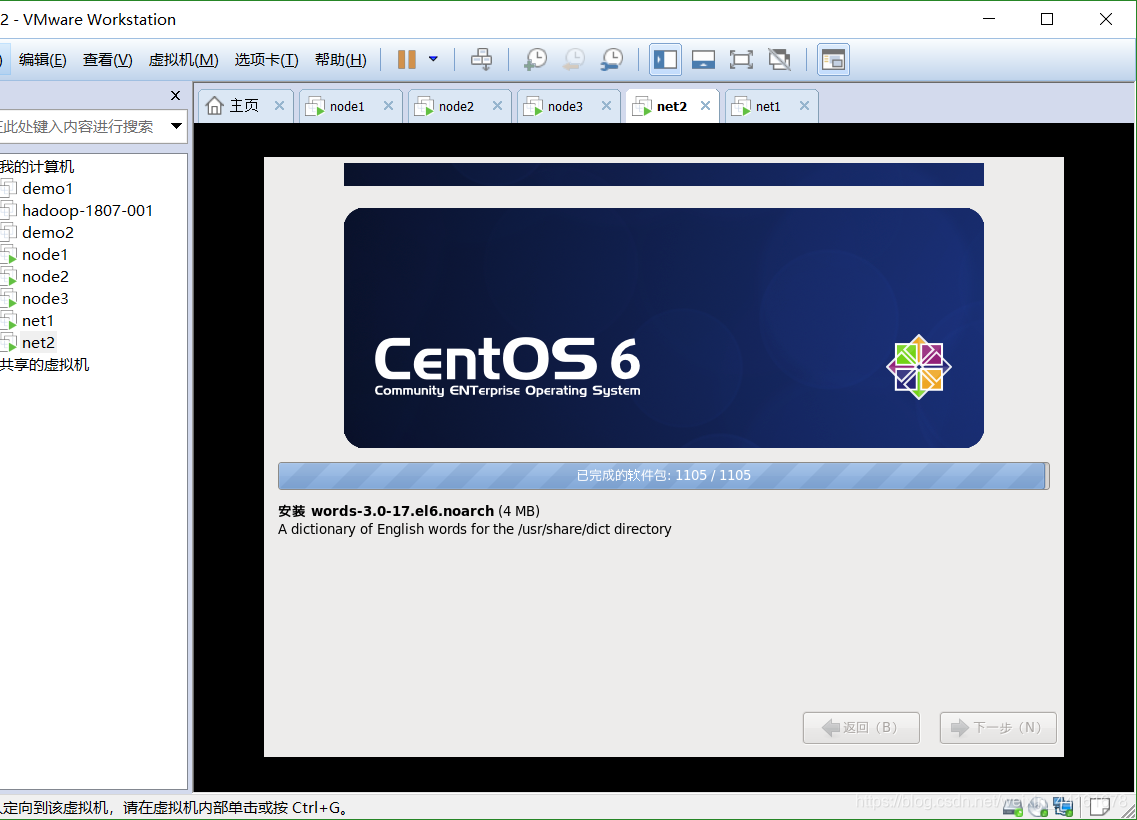Open the snapshot manager icon
The height and width of the screenshot is (820, 1137).
(x=612, y=59)
